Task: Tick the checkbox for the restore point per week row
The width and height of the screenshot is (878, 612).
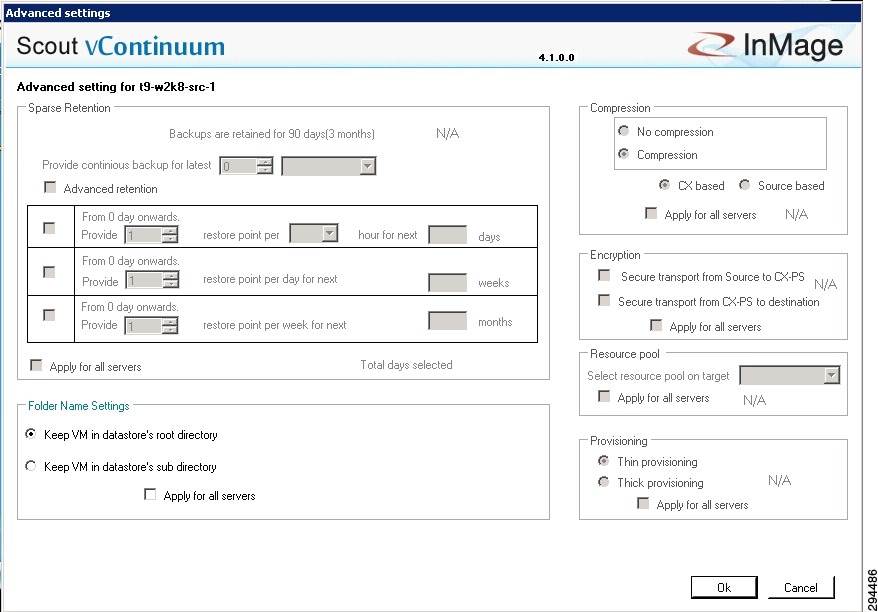Action: pos(49,315)
